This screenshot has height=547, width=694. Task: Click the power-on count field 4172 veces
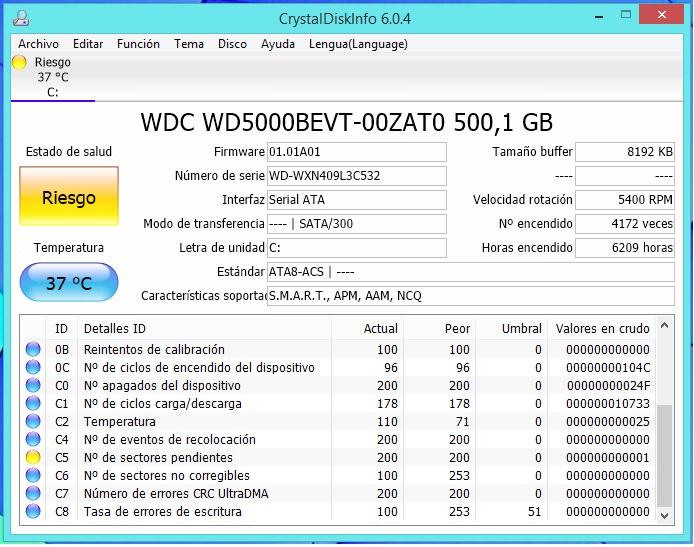[625, 223]
